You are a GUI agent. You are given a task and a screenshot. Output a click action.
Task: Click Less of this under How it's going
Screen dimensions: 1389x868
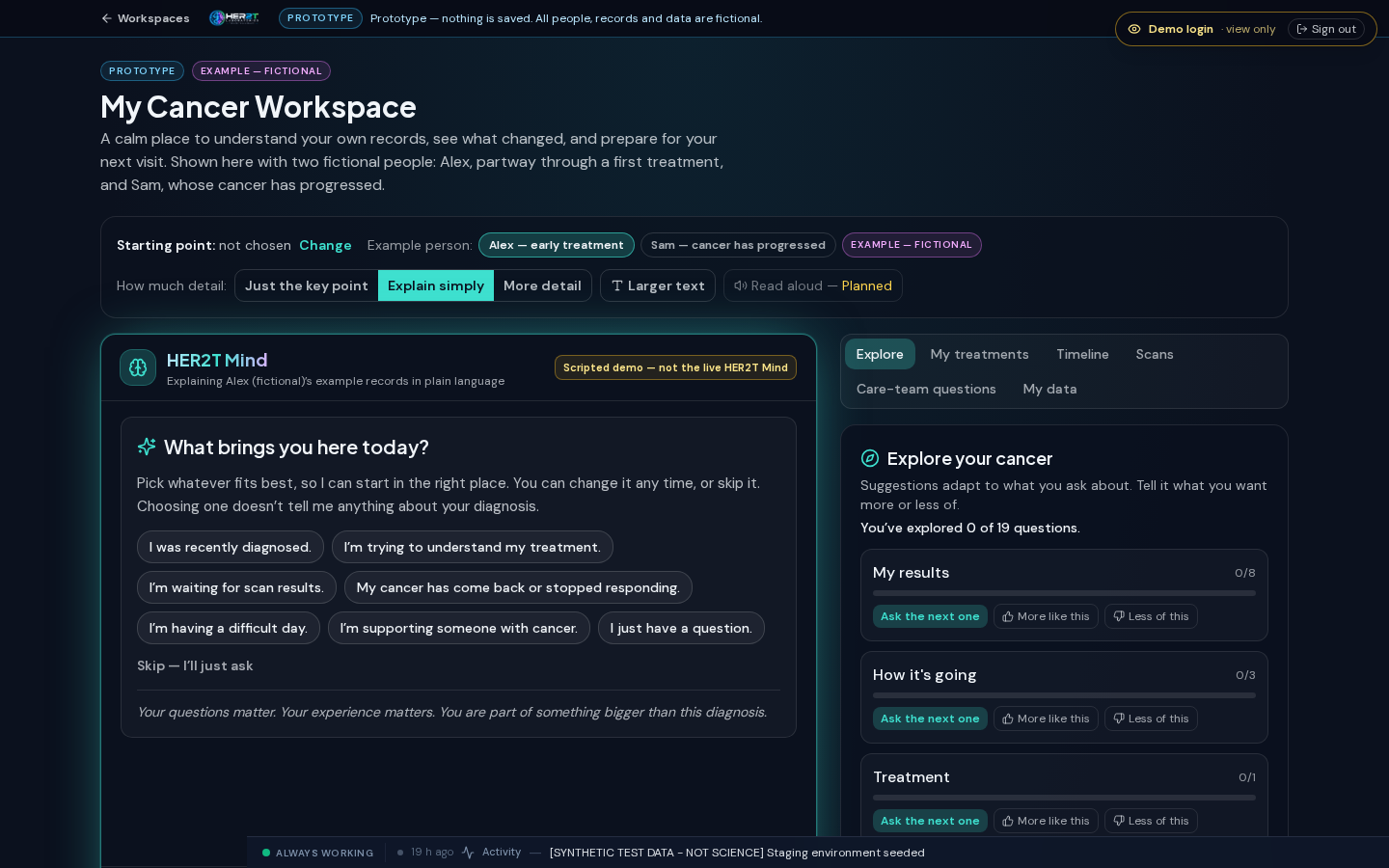pos(1151,719)
